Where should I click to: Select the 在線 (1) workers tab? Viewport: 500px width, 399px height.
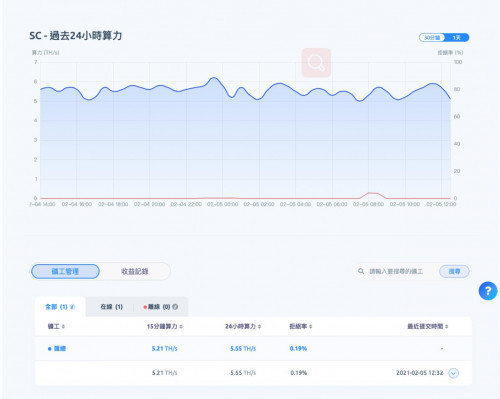coord(112,307)
